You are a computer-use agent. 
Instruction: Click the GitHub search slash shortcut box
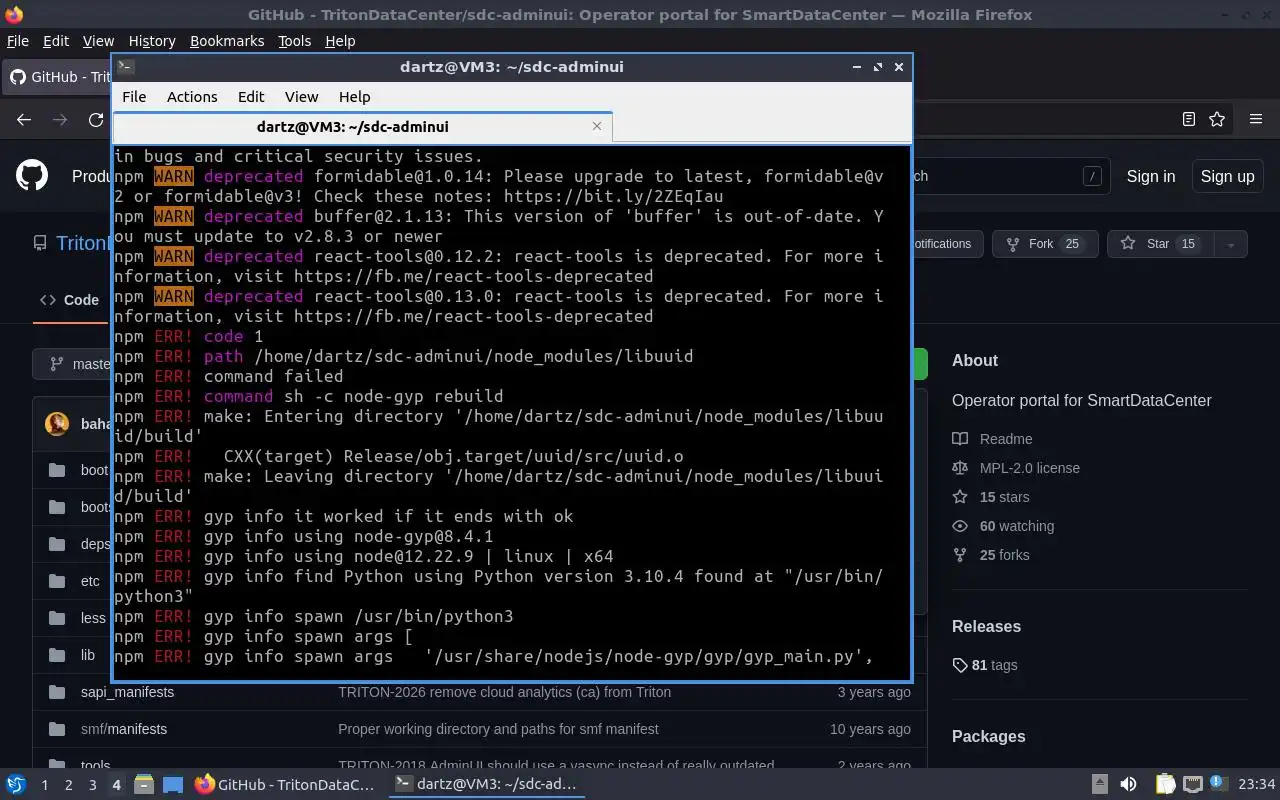[x=1092, y=176]
